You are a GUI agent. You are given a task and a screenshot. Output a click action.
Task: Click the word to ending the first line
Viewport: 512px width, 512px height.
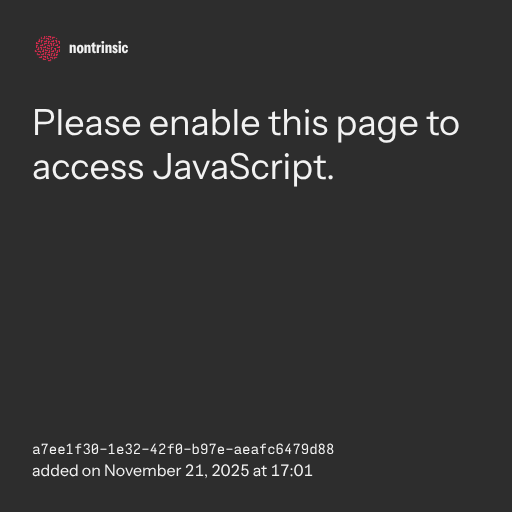pyautogui.click(x=443, y=124)
